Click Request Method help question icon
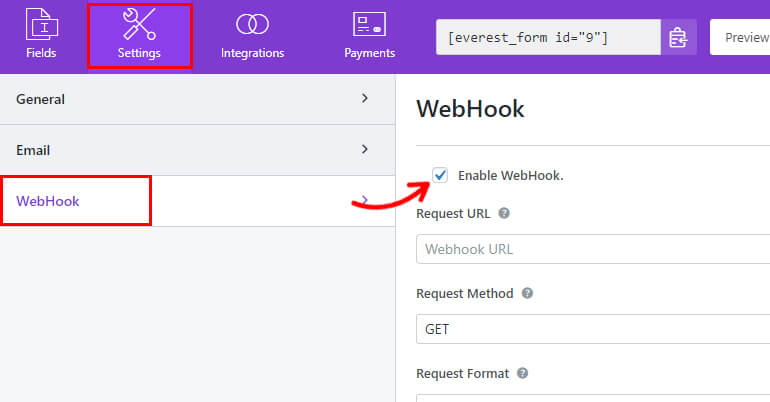This screenshot has height=402, width=770. (x=527, y=294)
